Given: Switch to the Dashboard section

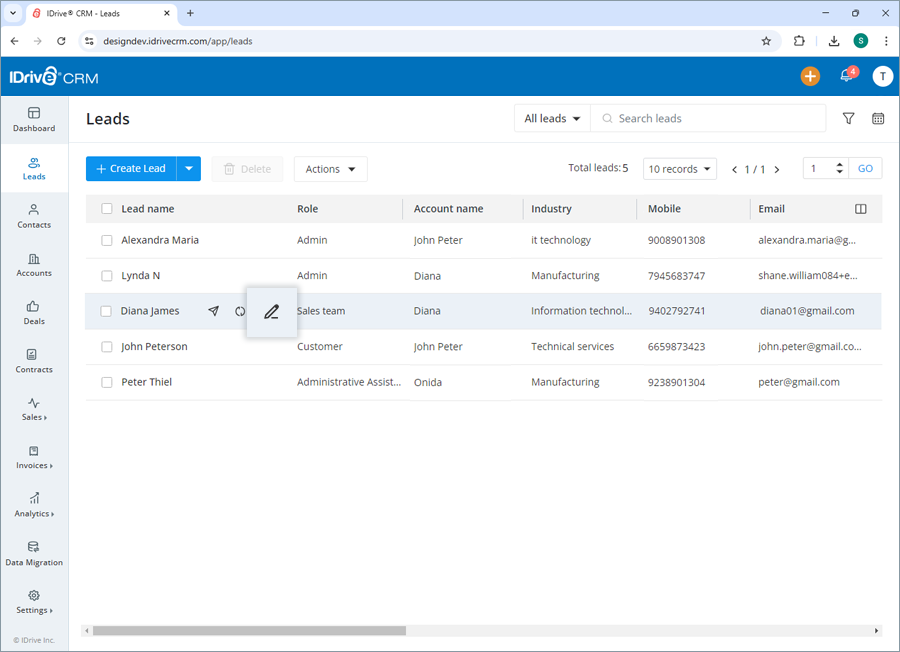Looking at the screenshot, I should point(34,120).
